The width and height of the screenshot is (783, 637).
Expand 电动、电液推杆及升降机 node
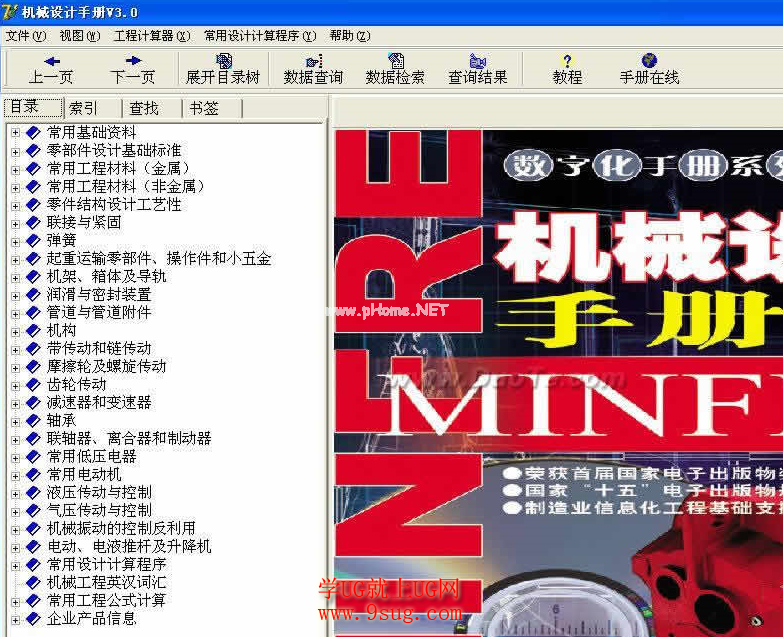tap(15, 546)
